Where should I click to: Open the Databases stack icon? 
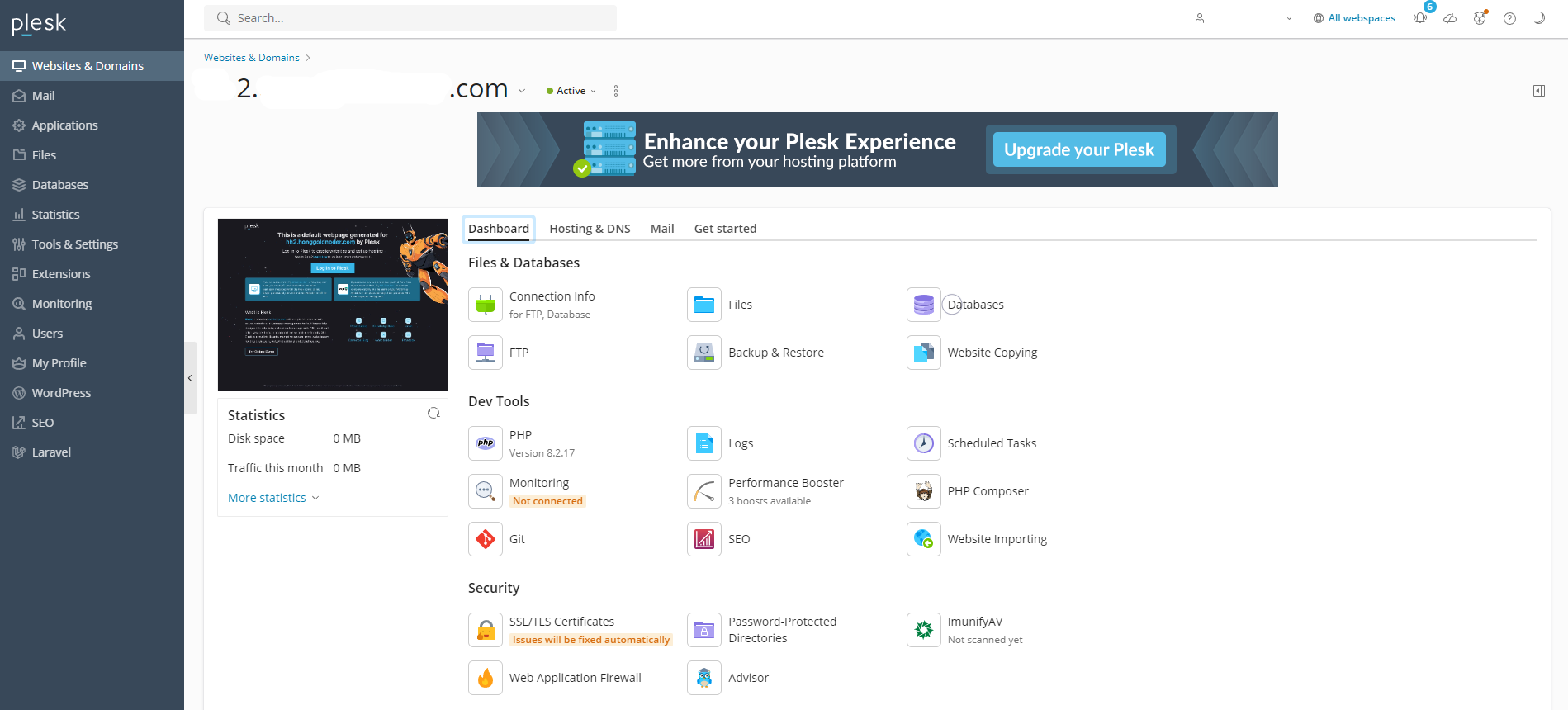coord(924,305)
